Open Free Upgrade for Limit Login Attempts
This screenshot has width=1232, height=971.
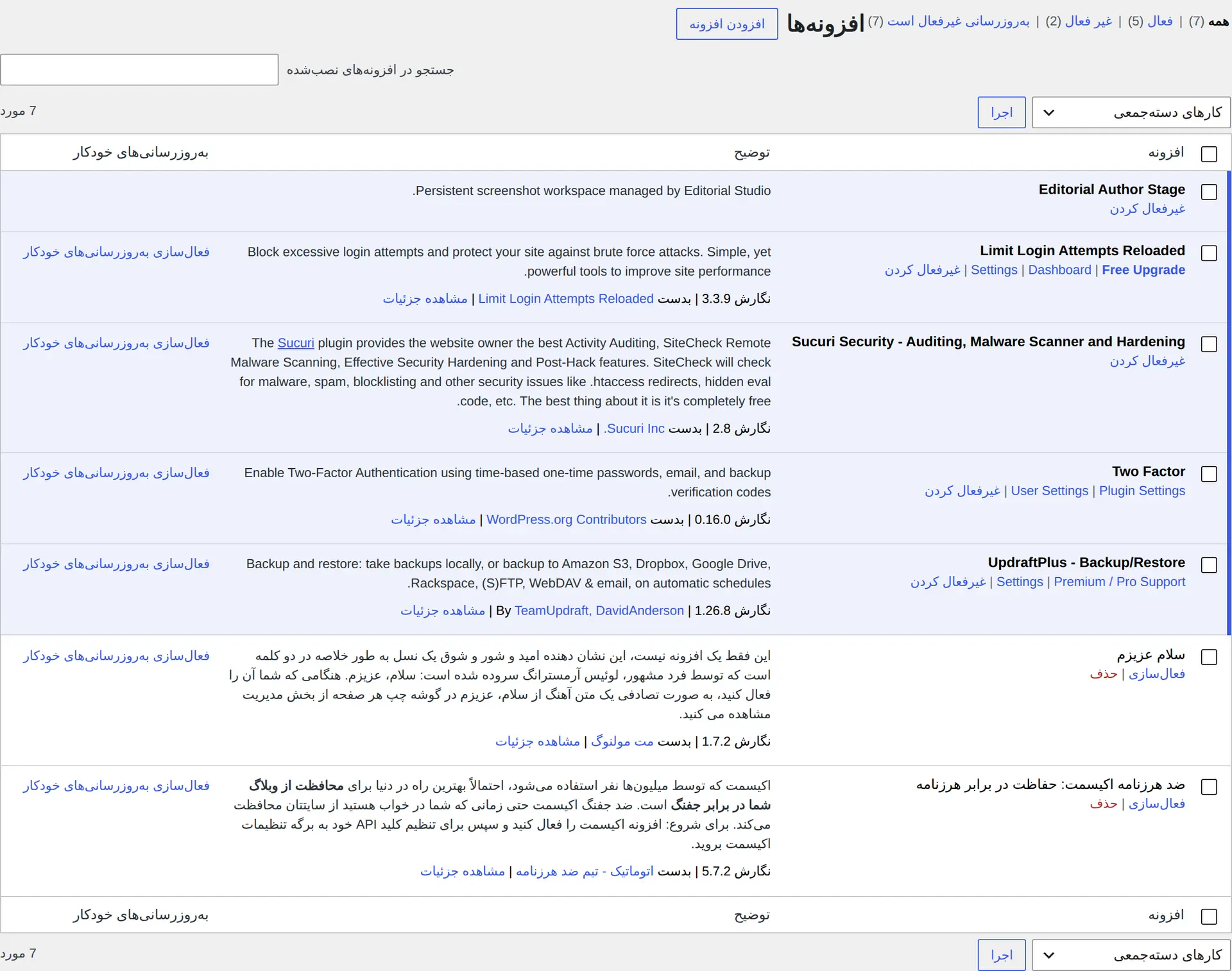click(x=1143, y=270)
